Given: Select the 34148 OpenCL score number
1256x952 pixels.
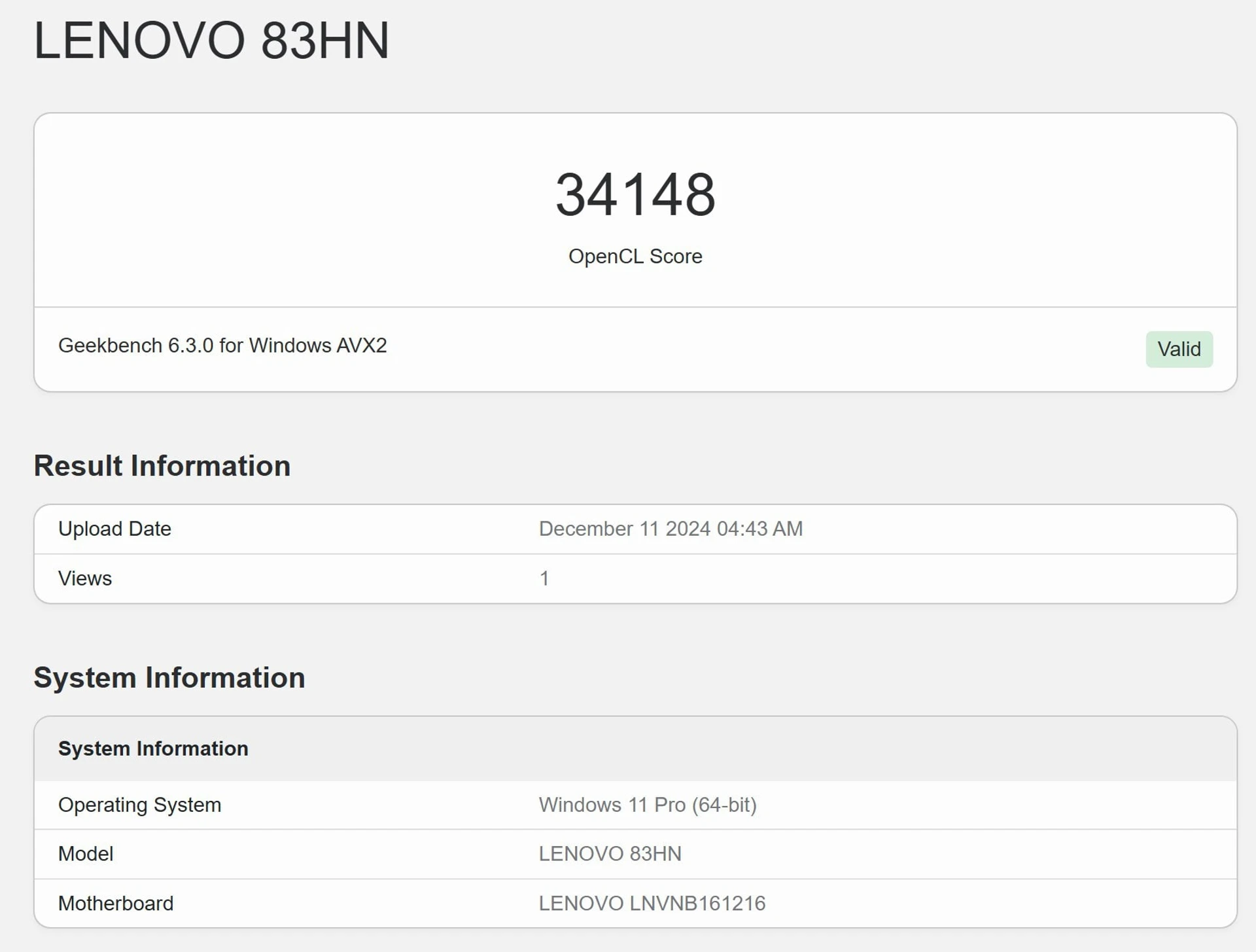Looking at the screenshot, I should pos(635,194).
